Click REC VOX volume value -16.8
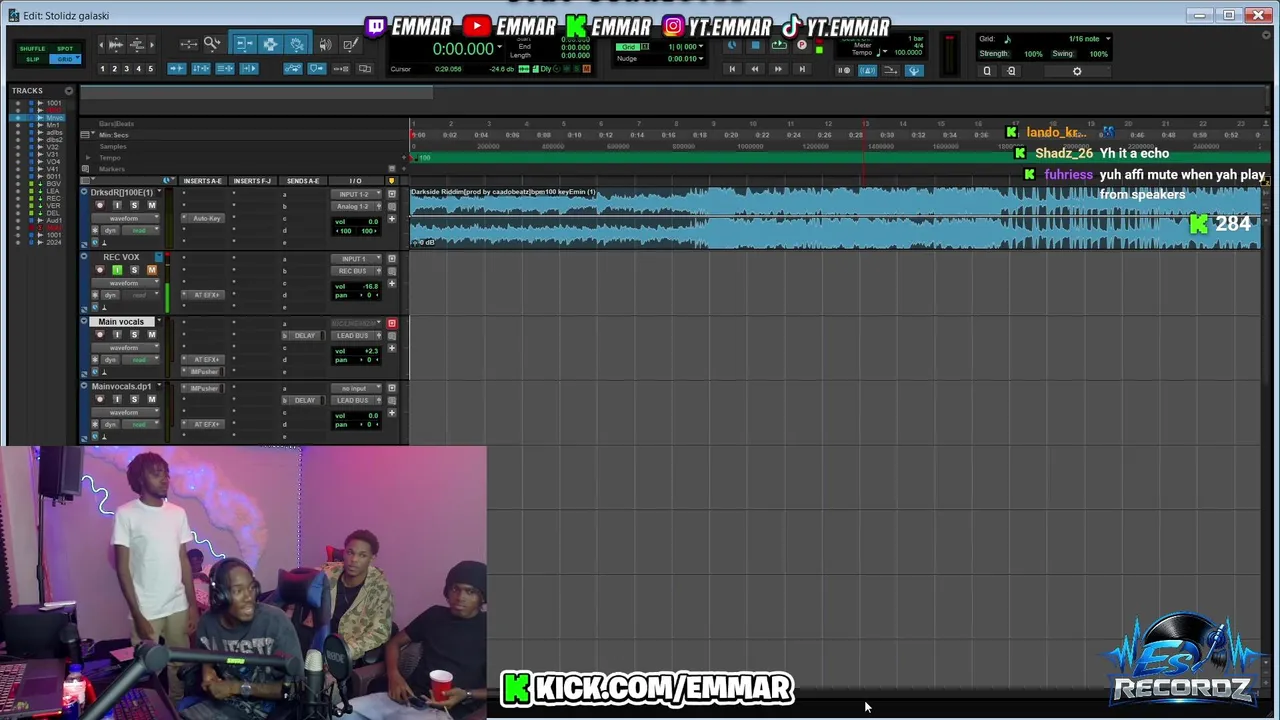1280x720 pixels. (371, 286)
